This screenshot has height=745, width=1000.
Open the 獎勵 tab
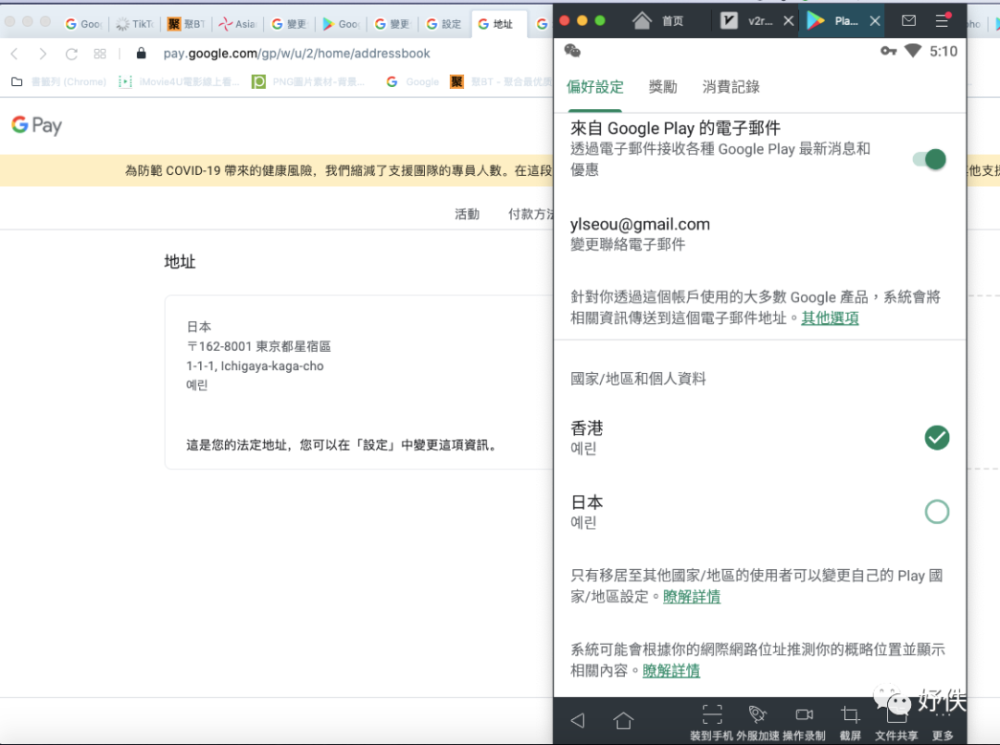pos(663,87)
